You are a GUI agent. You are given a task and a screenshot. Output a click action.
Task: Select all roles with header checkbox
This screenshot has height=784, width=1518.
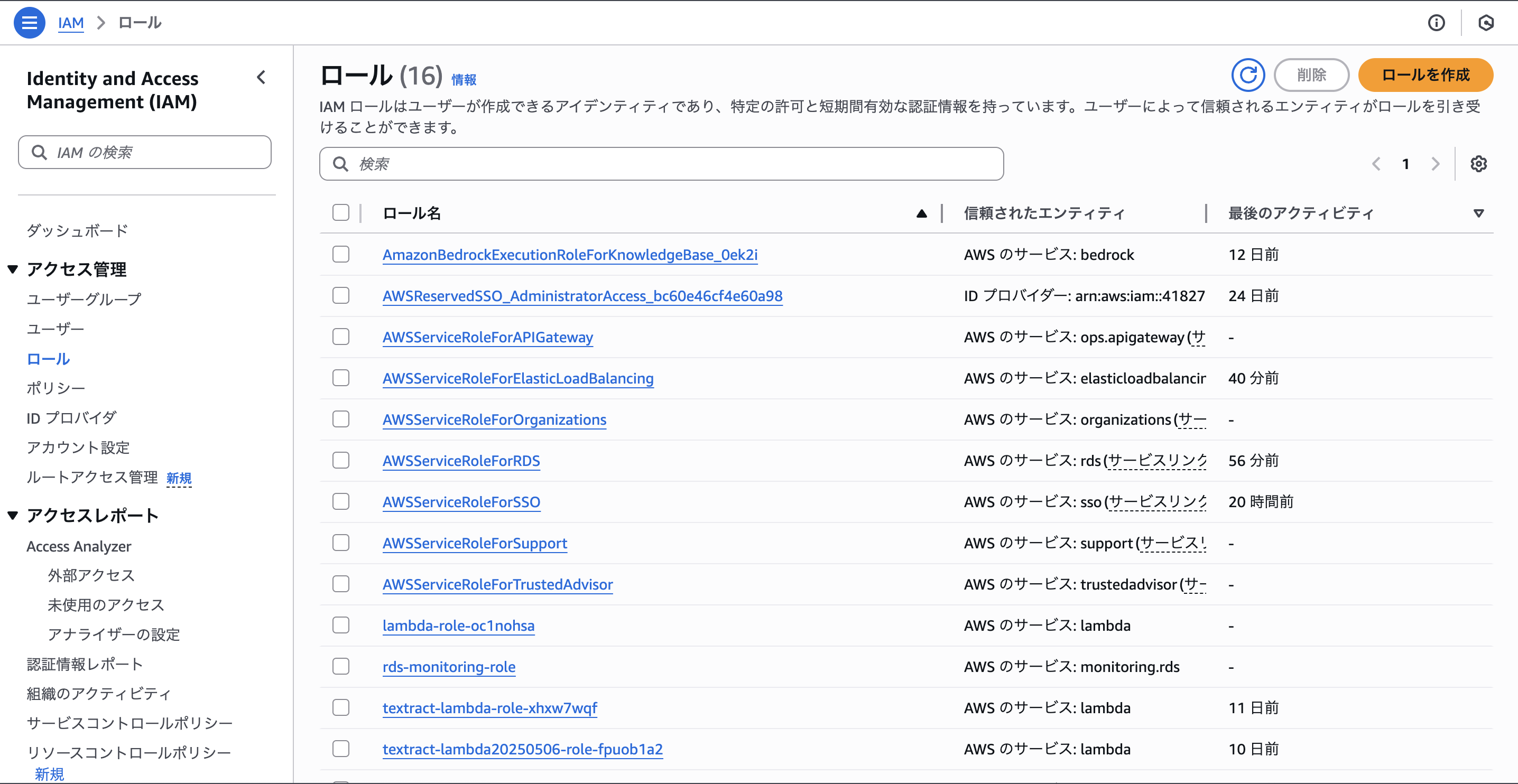(340, 212)
